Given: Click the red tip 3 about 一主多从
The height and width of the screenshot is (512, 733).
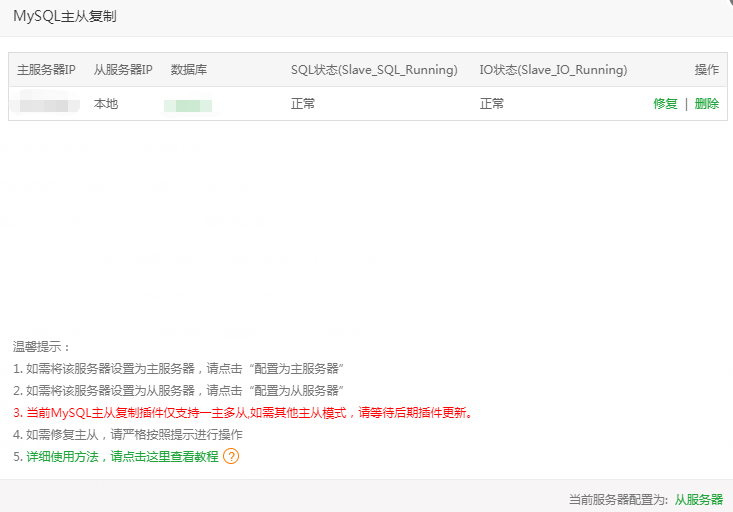Looking at the screenshot, I should tap(243, 413).
